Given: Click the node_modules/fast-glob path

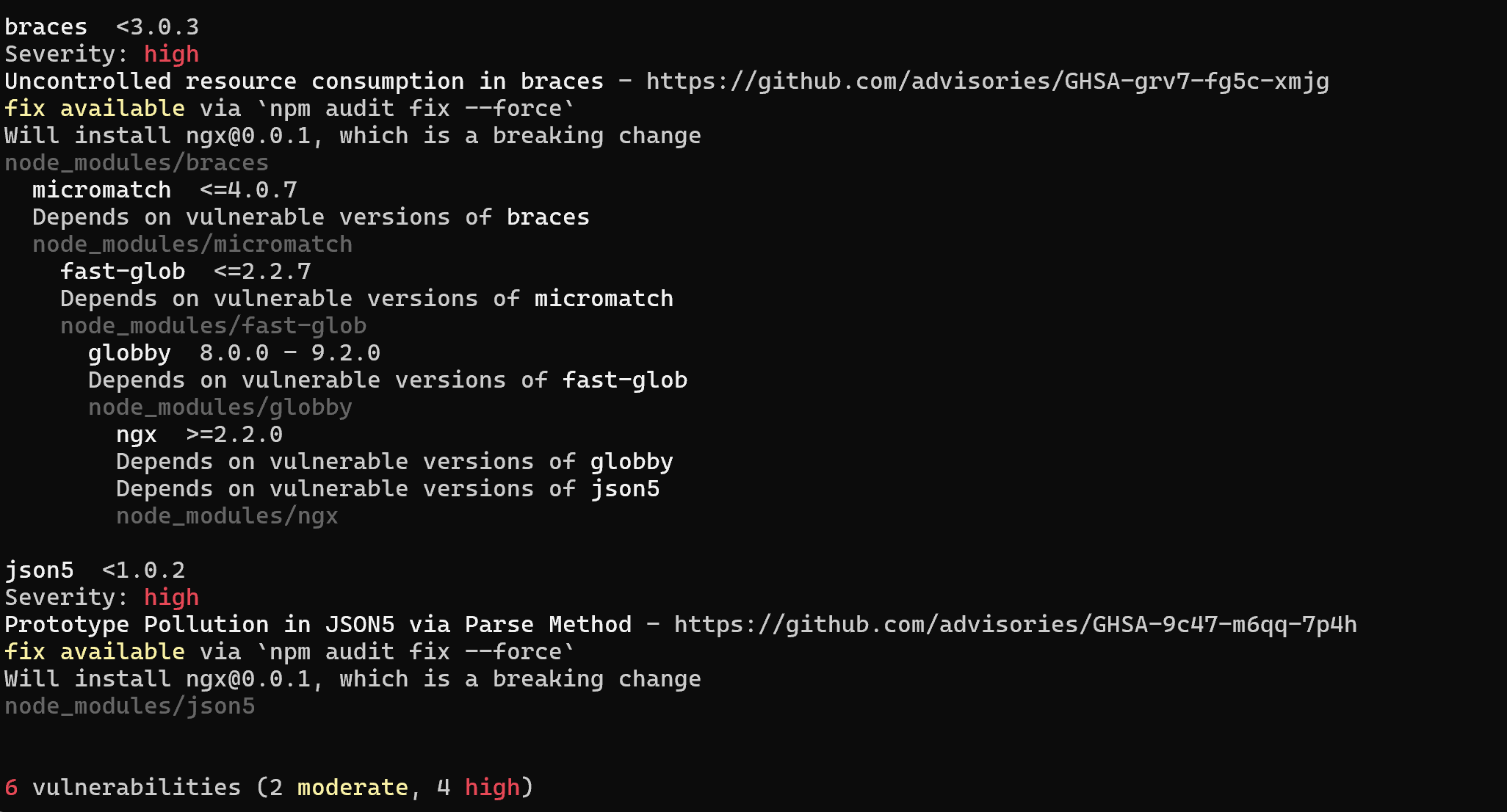Looking at the screenshot, I should click(213, 326).
